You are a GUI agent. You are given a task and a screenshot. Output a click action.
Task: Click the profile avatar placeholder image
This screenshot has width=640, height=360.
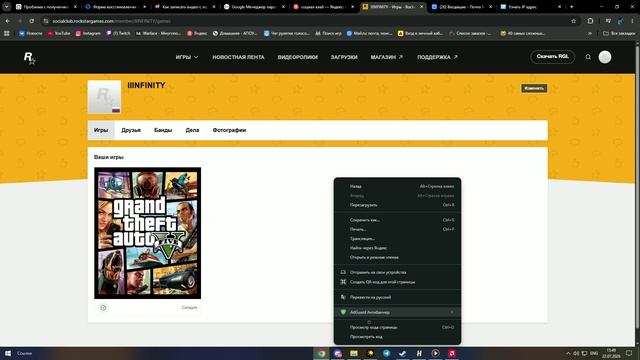[104, 97]
